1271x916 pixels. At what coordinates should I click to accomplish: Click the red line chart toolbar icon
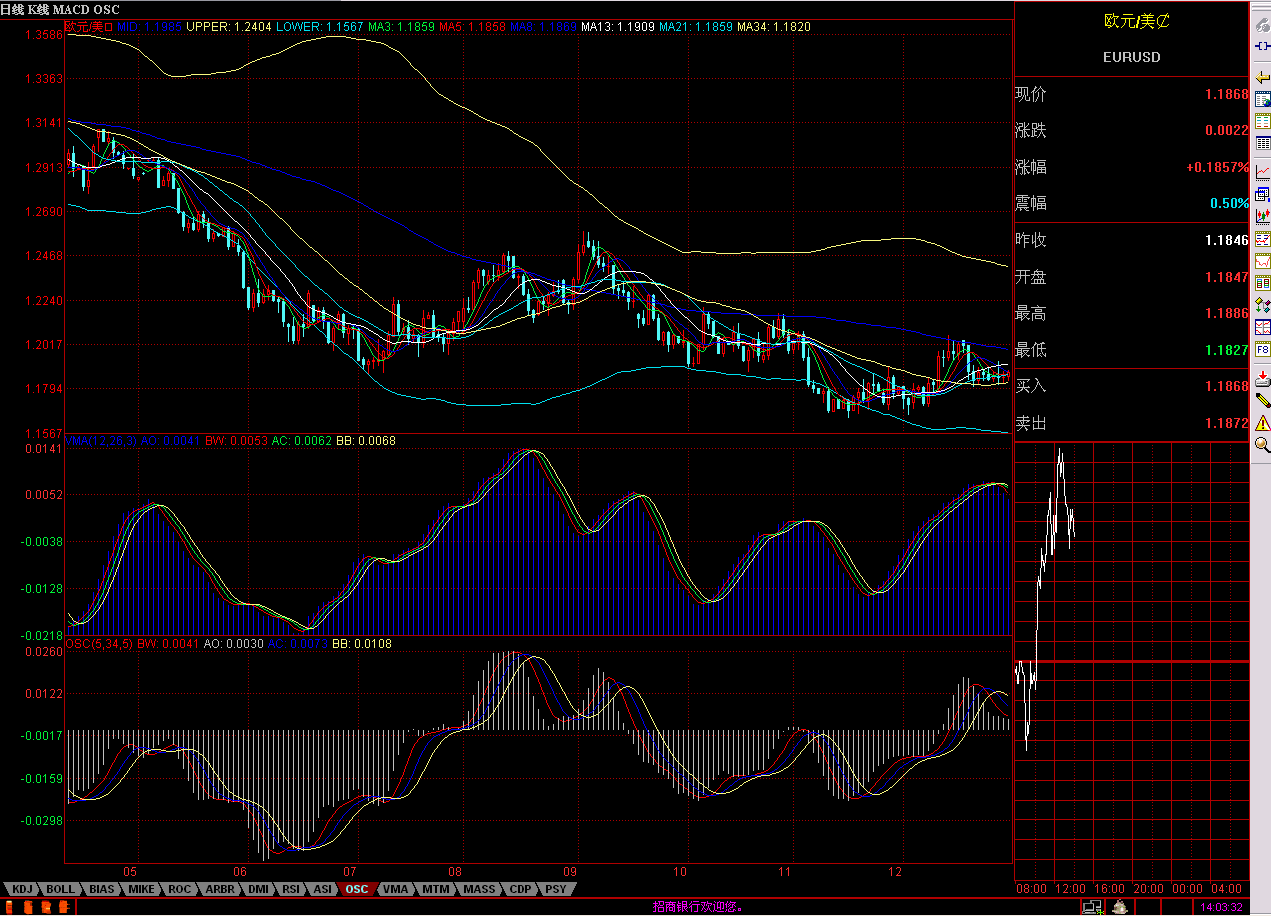click(1262, 260)
